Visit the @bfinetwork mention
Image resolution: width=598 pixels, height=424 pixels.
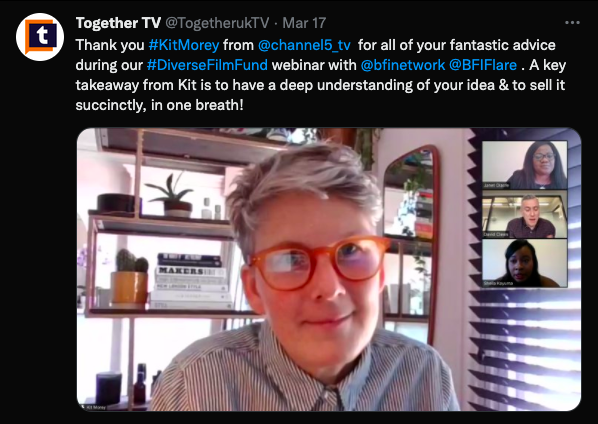(402, 65)
